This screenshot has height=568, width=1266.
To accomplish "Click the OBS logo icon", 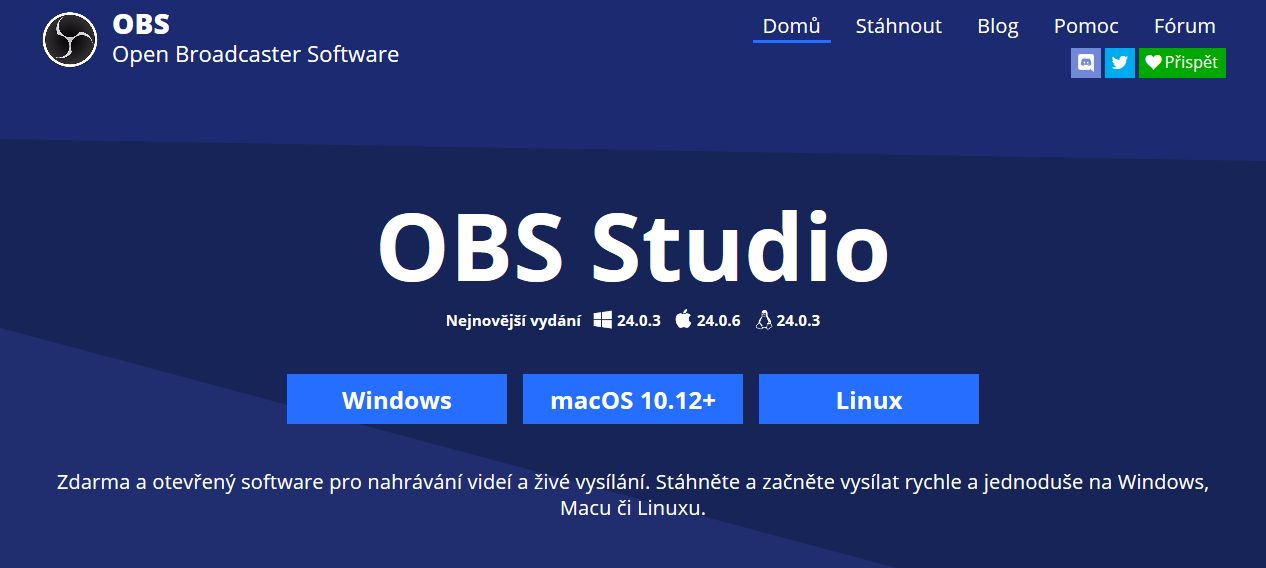I will pyautogui.click(x=70, y=40).
